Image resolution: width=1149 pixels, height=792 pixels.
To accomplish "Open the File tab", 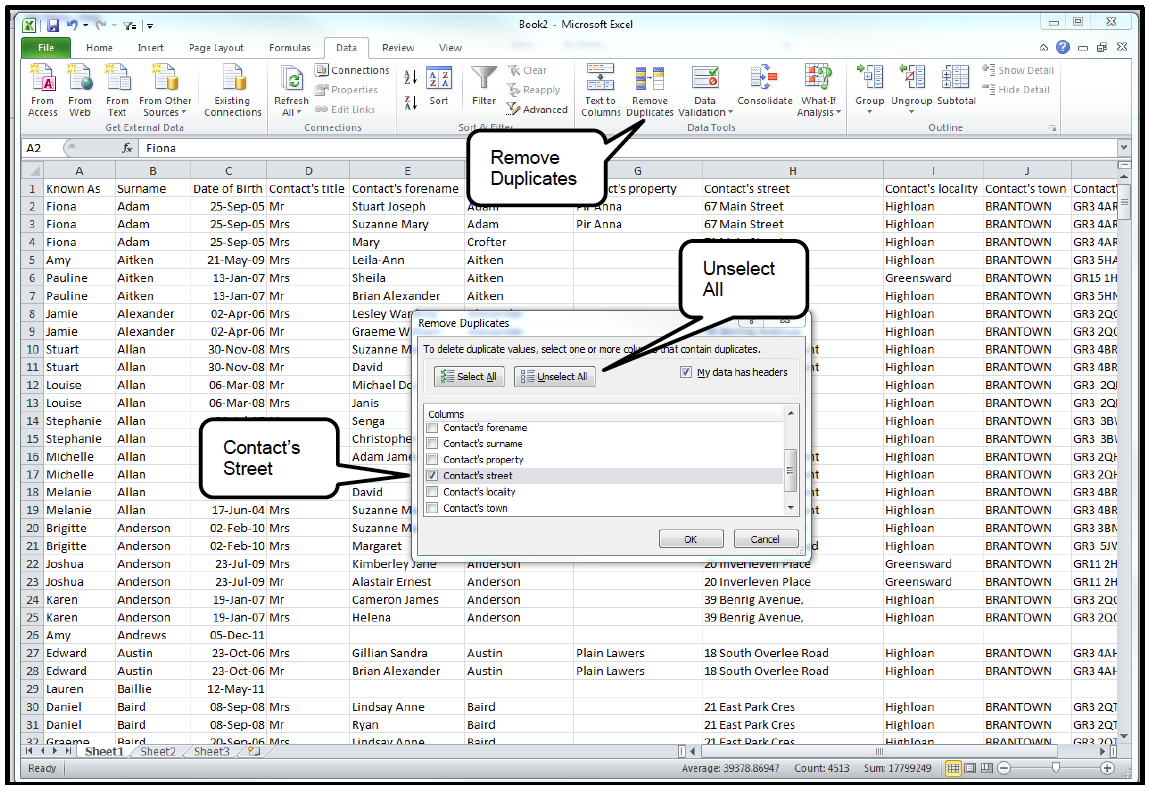I will pos(45,48).
